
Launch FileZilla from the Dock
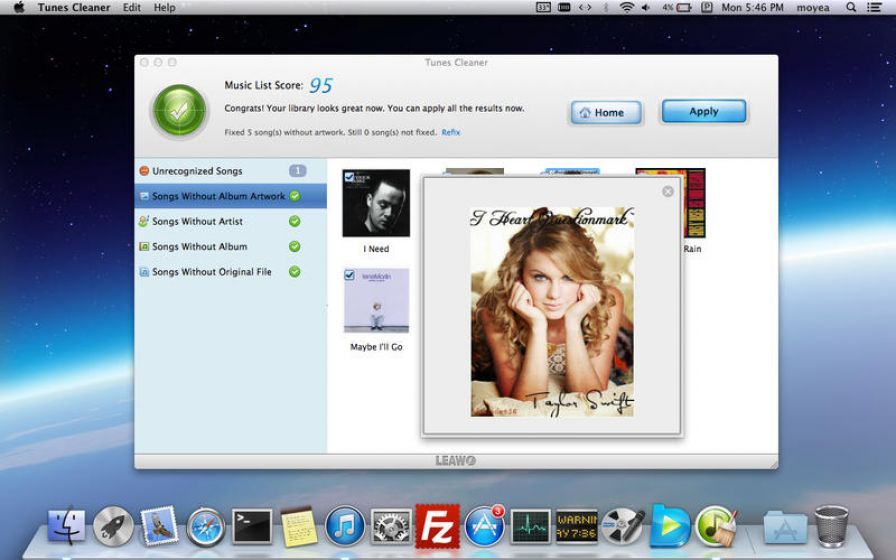pyautogui.click(x=438, y=526)
